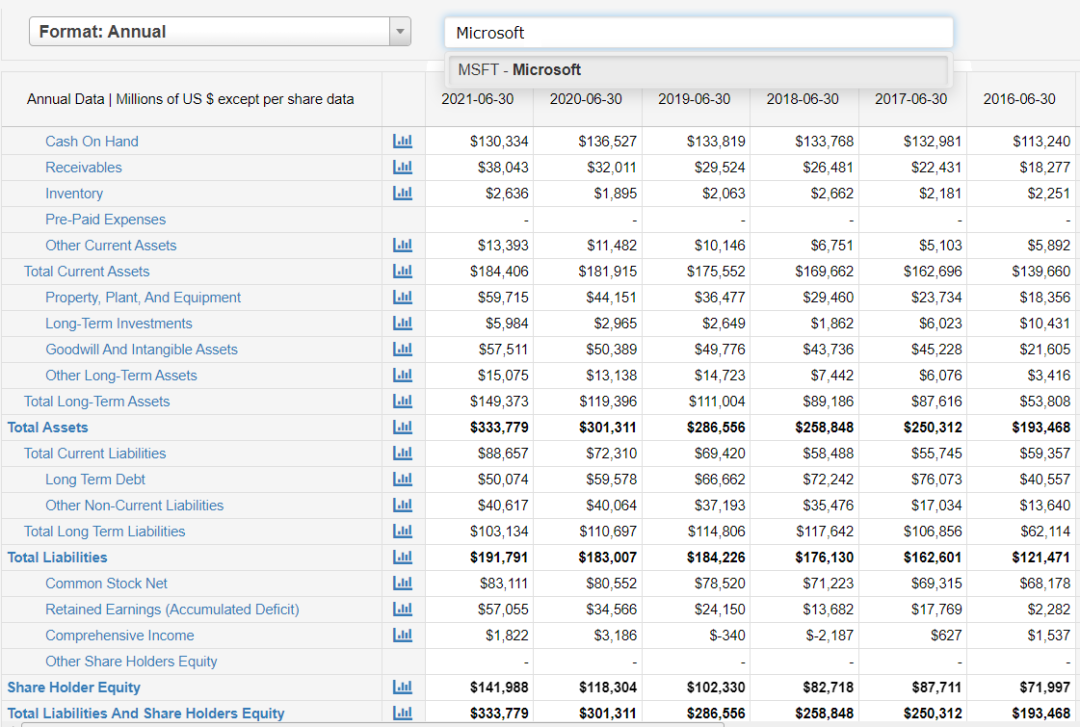Open the Receivables link
The width and height of the screenshot is (1080, 727).
coord(83,167)
